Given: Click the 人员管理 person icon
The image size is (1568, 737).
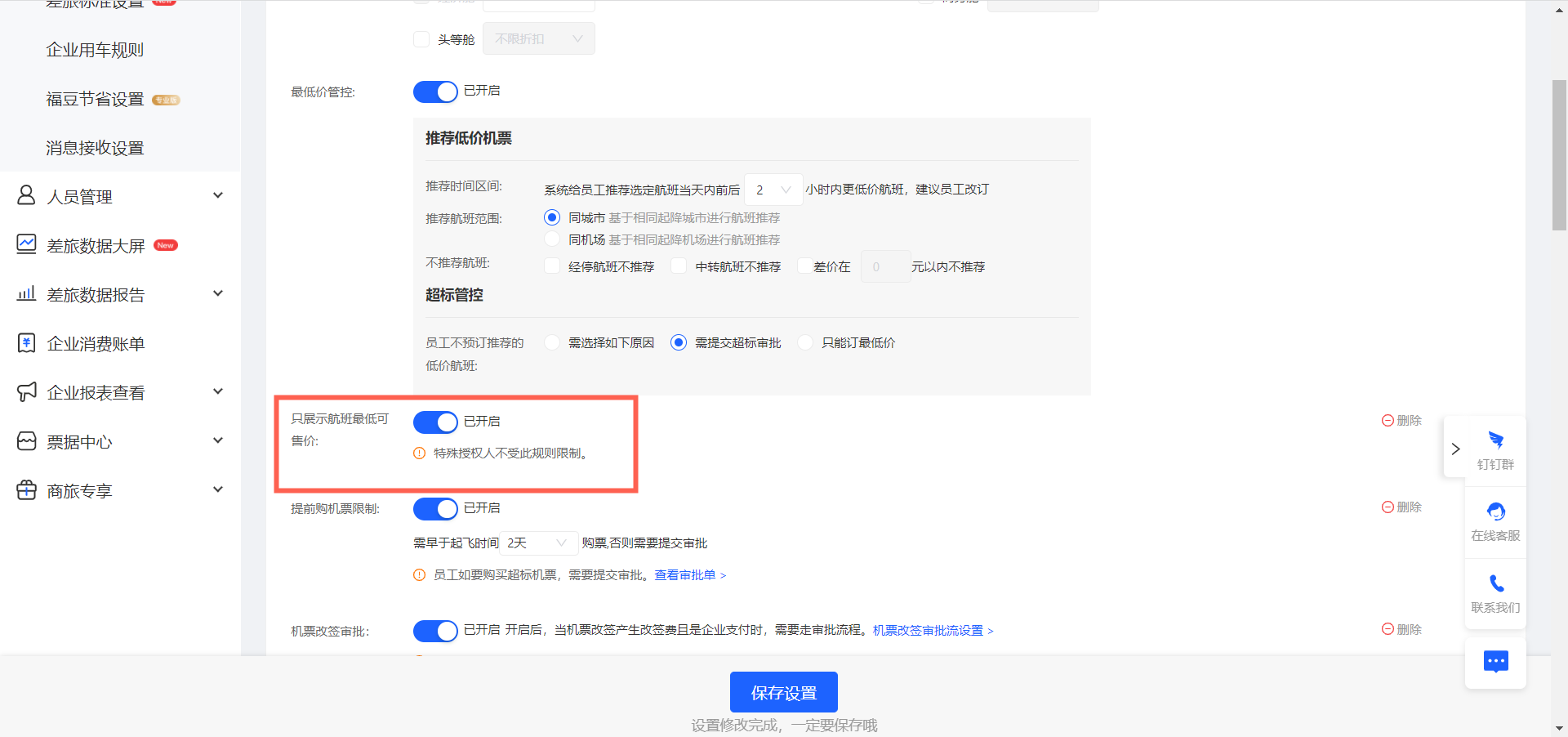Looking at the screenshot, I should (x=26, y=195).
